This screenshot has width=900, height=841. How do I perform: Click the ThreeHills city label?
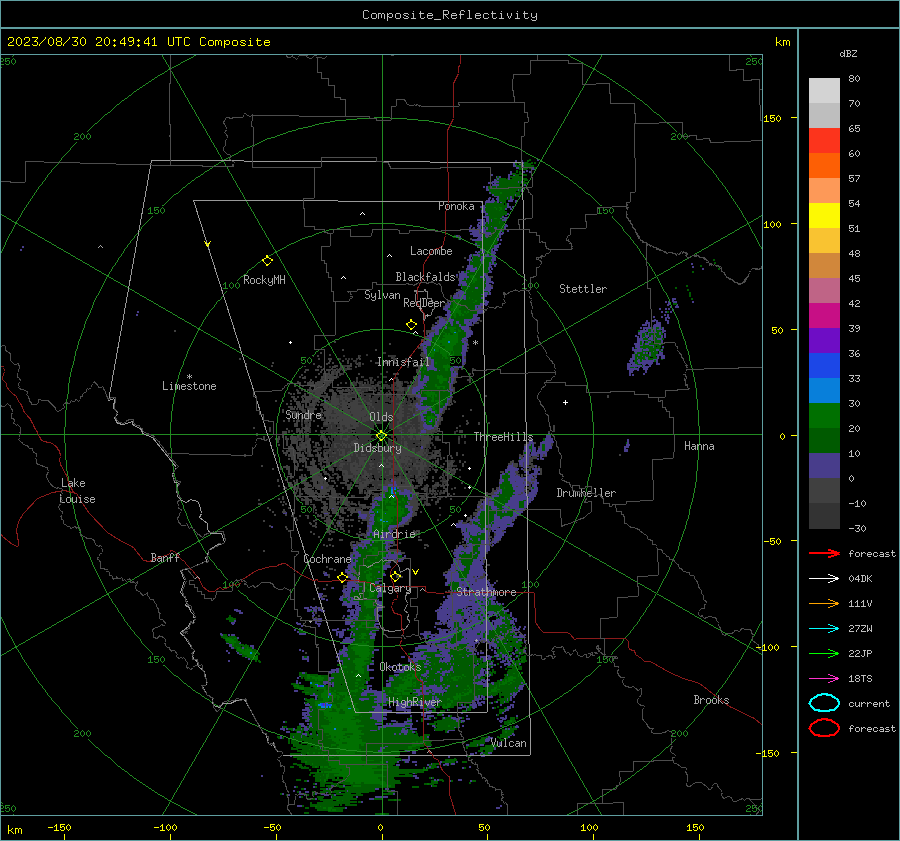pyautogui.click(x=503, y=437)
